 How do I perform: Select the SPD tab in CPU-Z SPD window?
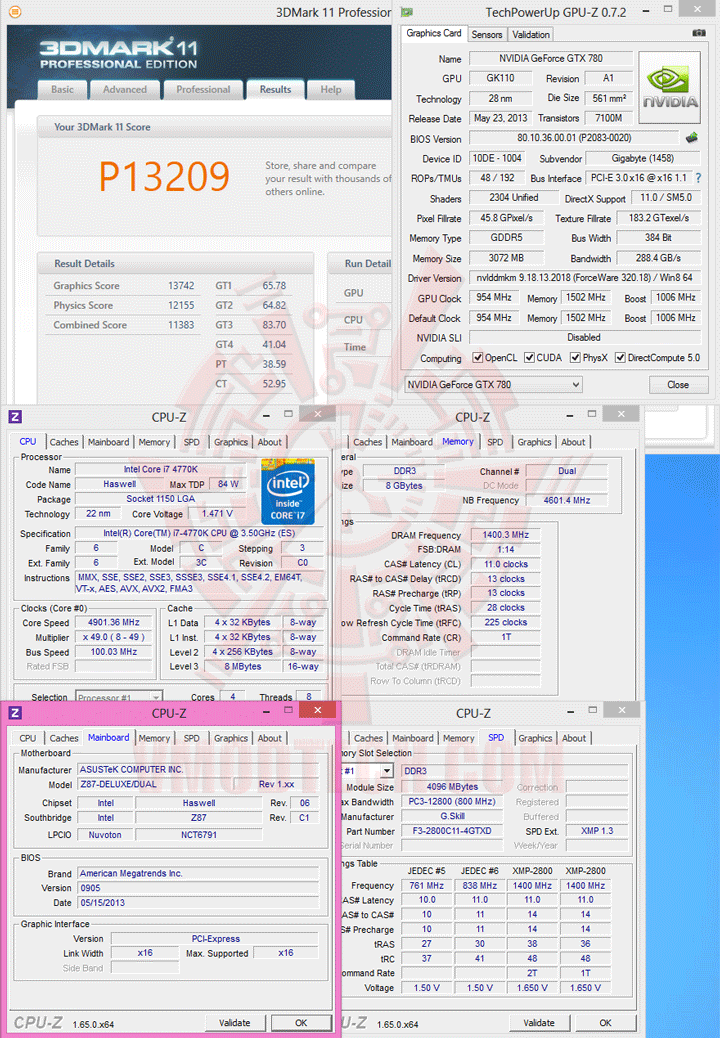click(496, 737)
